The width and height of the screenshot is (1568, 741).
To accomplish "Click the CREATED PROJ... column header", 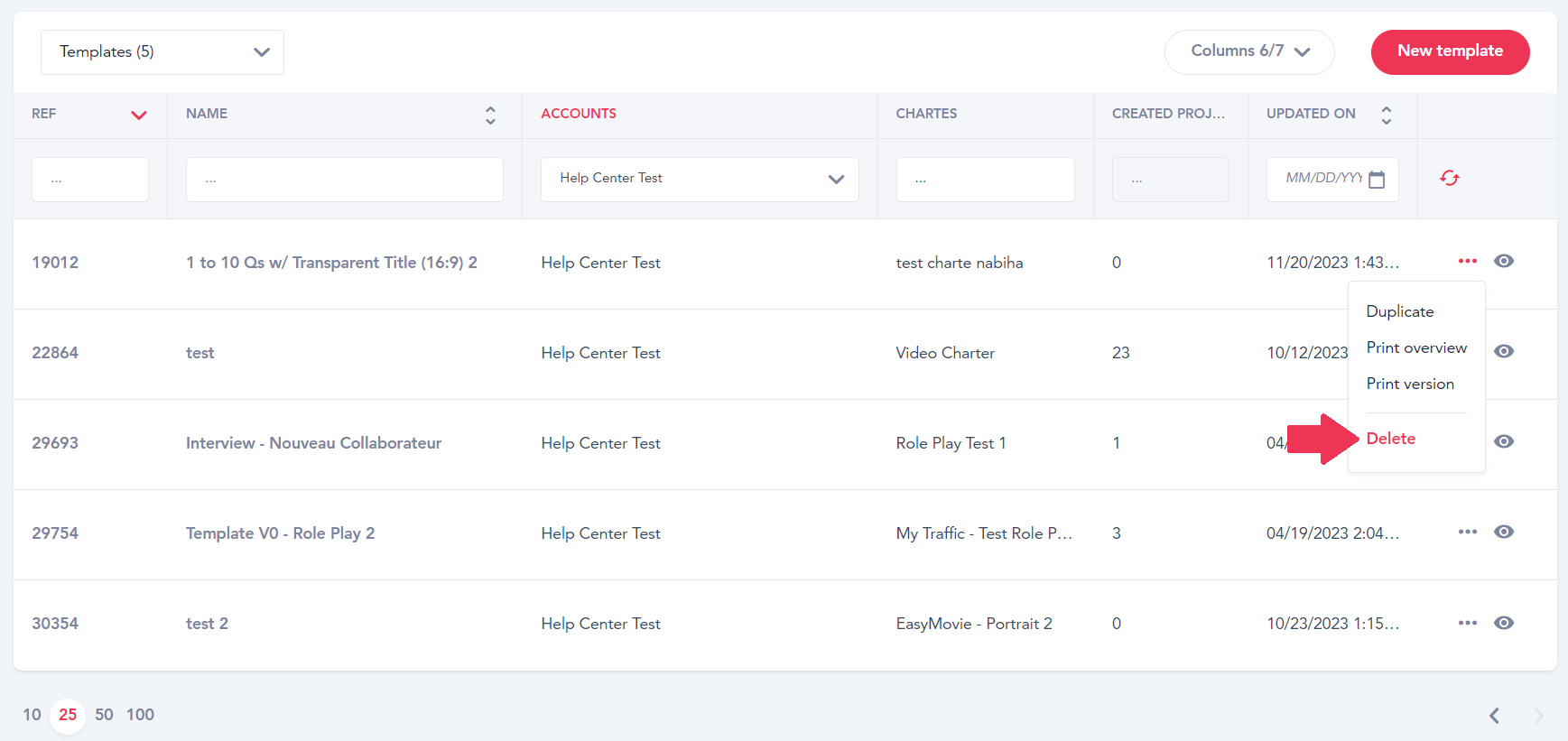I will [x=1168, y=114].
